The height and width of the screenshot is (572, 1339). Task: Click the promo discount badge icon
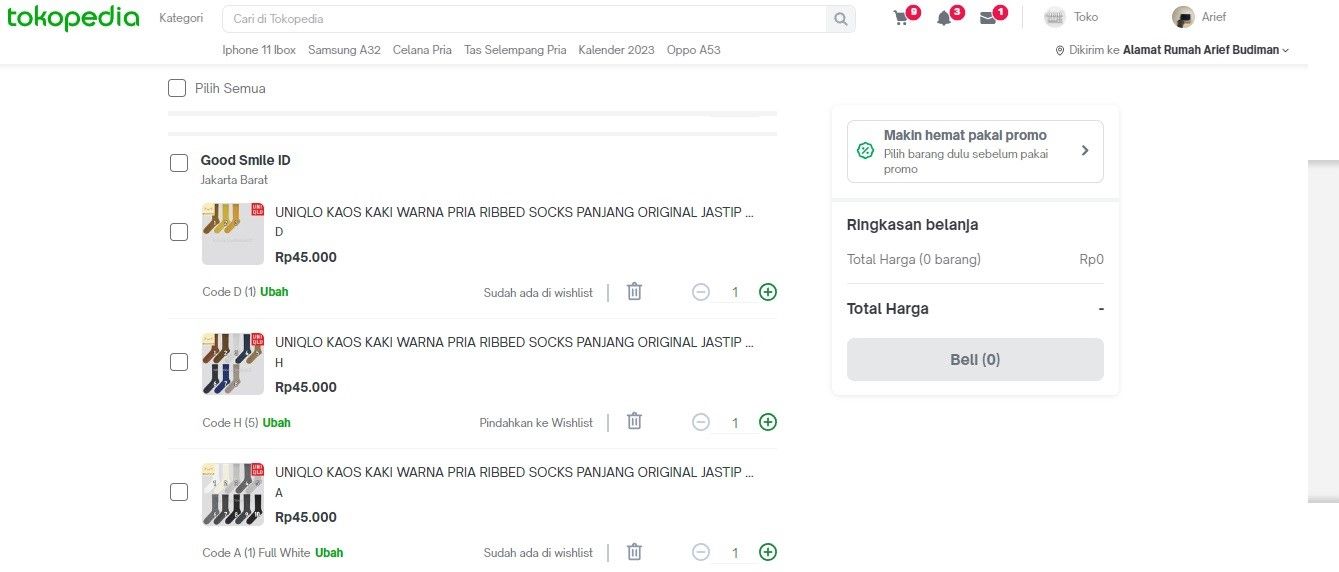[x=866, y=151]
